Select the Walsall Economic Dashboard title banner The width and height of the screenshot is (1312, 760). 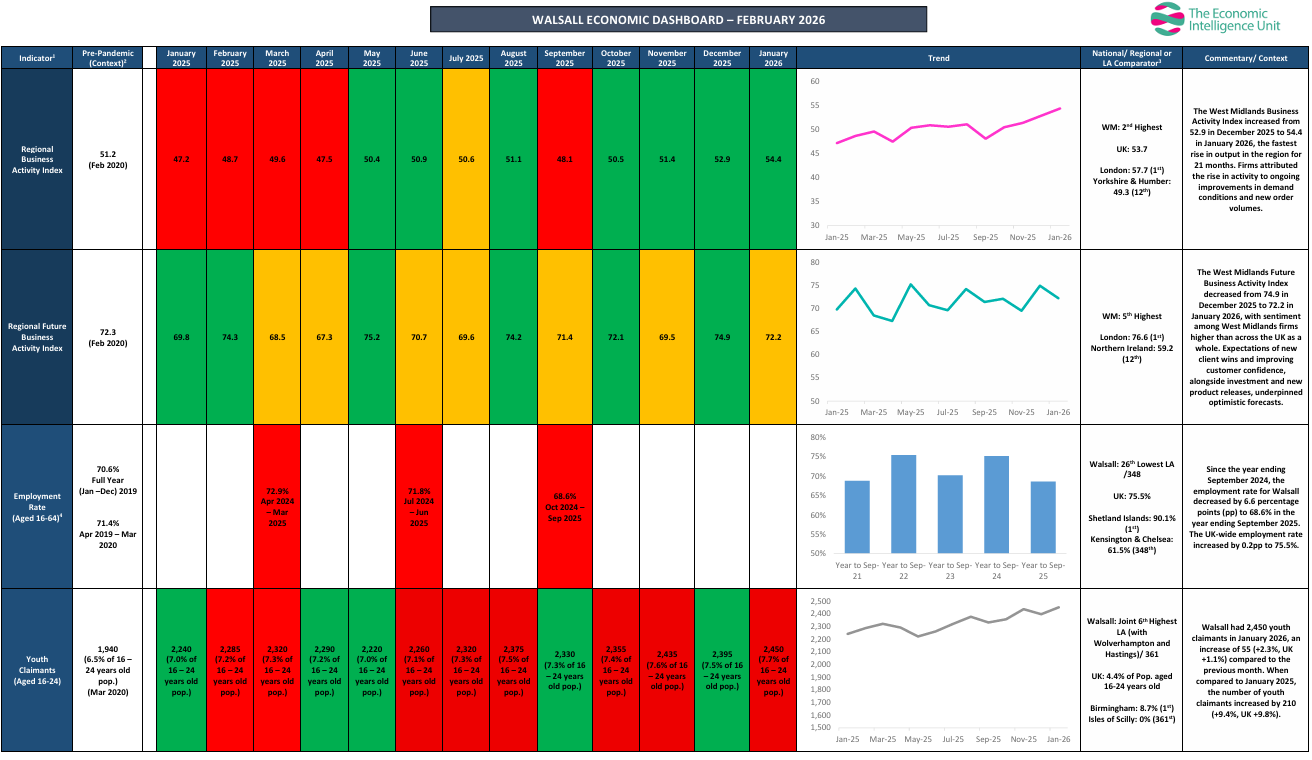tap(678, 19)
